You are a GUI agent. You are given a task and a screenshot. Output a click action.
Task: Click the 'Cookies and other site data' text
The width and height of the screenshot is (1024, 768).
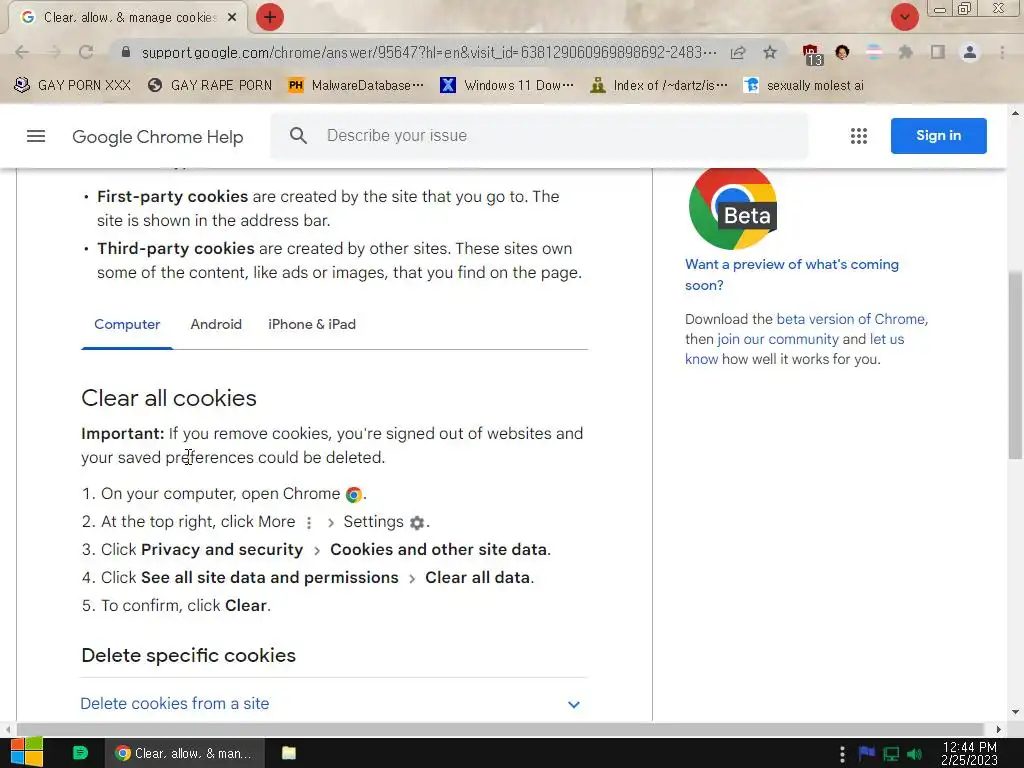[439, 550]
